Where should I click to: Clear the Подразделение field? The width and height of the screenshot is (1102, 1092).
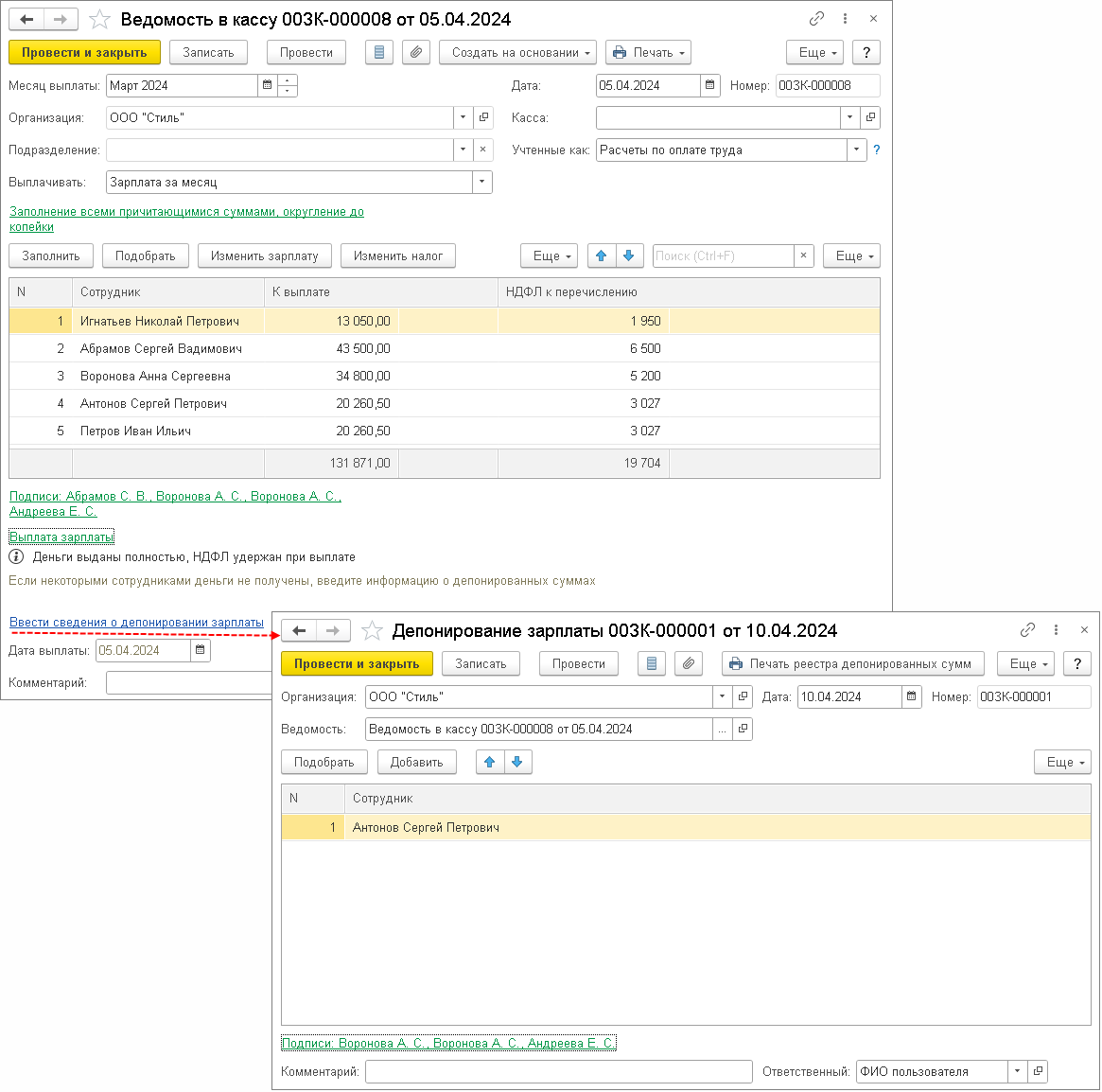[482, 150]
